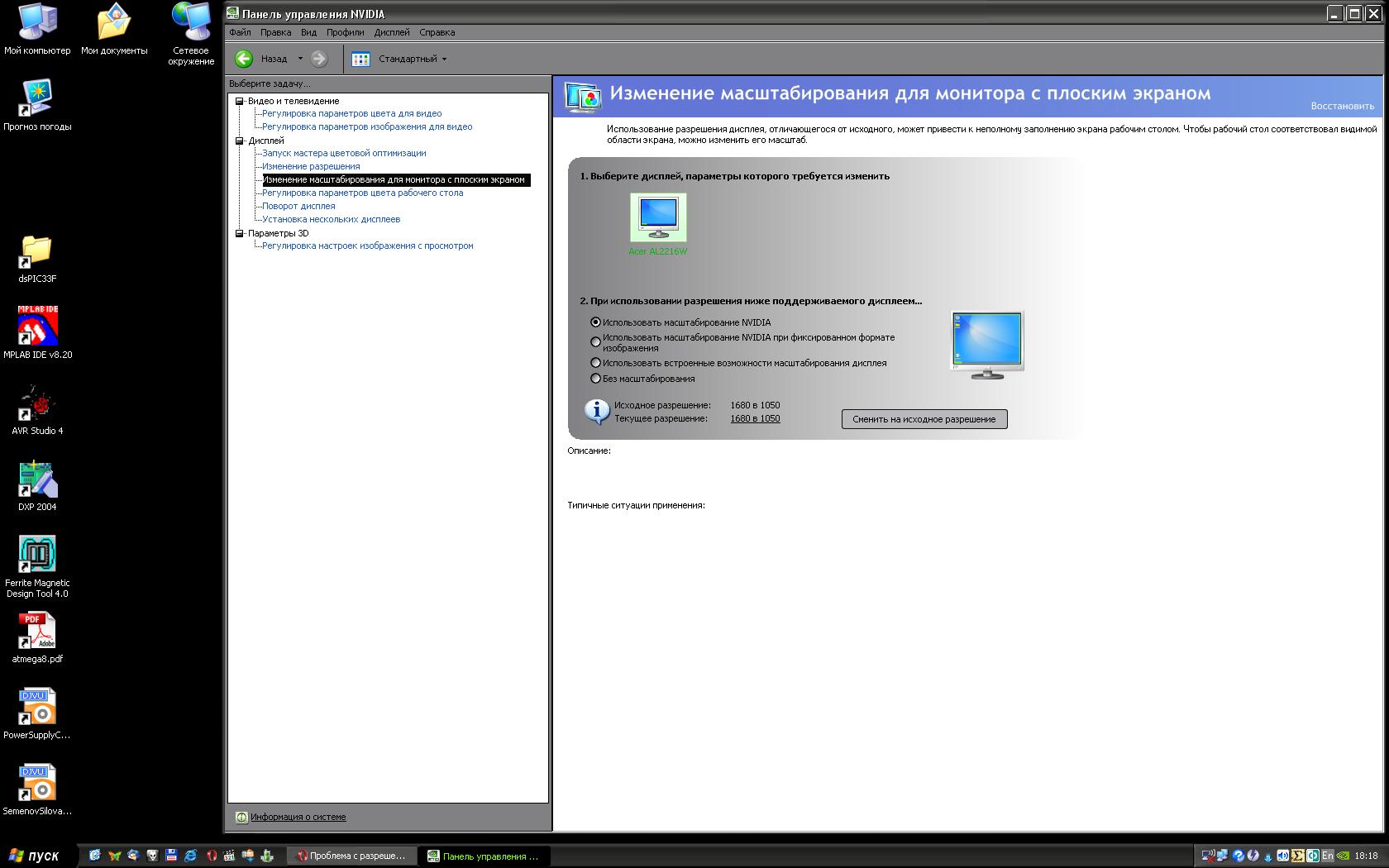
Task: Select Использовать масштабирование NVIDIA radio button
Action: pos(595,322)
